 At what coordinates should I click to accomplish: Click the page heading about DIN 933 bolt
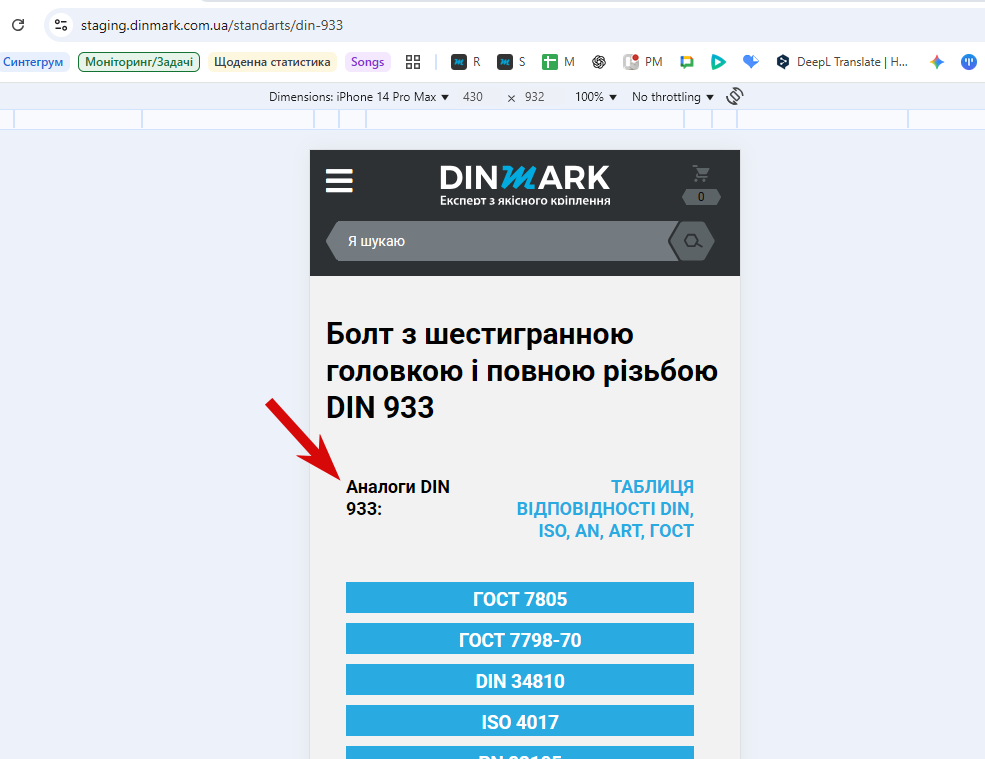pos(521,371)
